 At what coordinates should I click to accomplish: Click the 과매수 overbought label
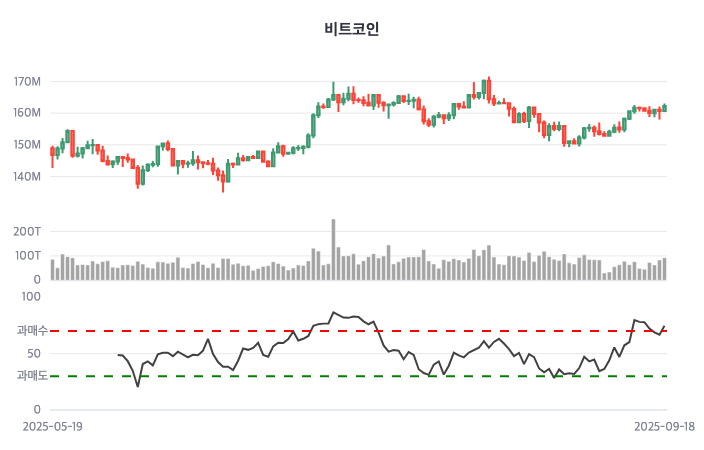click(x=32, y=330)
